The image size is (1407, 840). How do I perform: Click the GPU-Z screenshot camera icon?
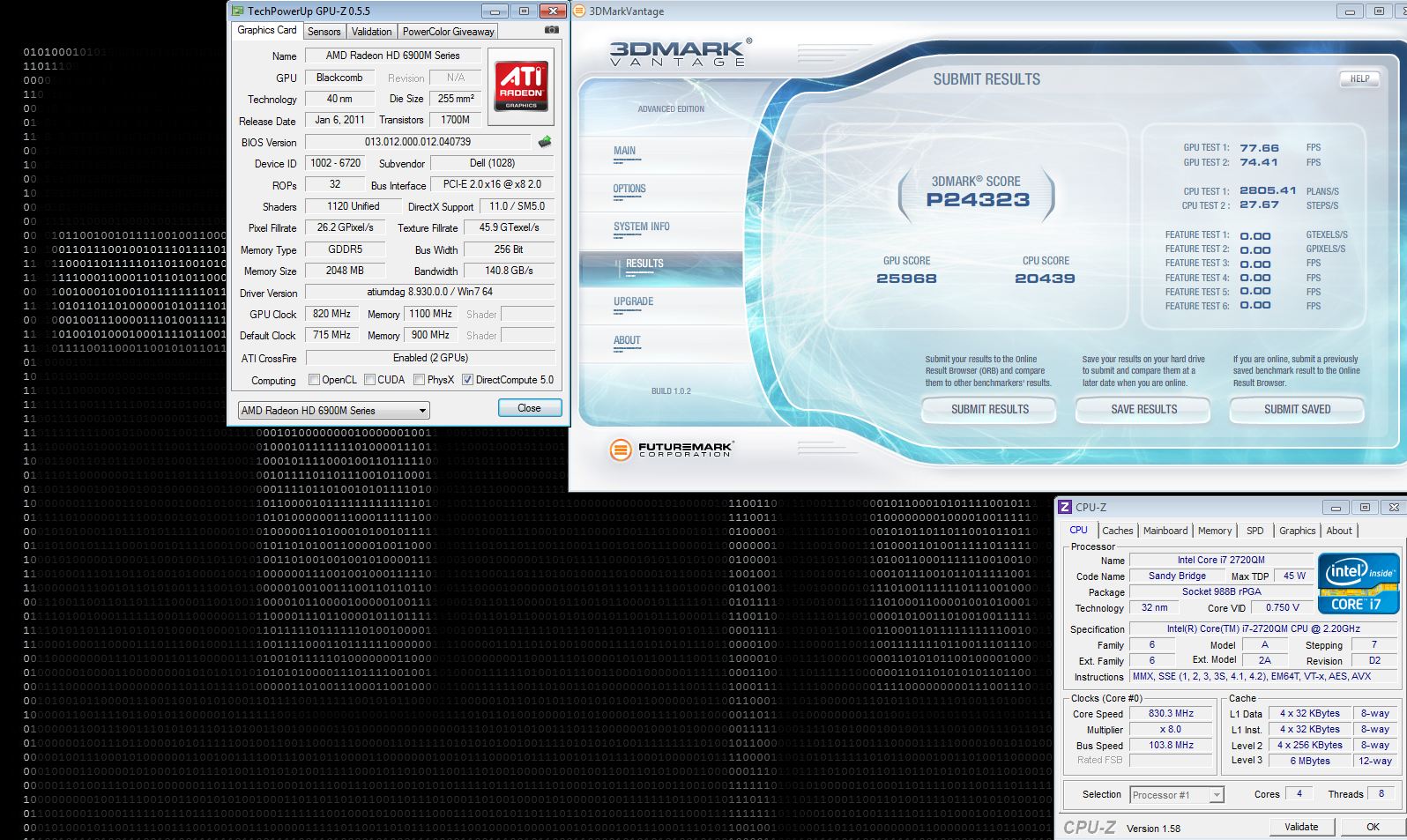coord(552,30)
